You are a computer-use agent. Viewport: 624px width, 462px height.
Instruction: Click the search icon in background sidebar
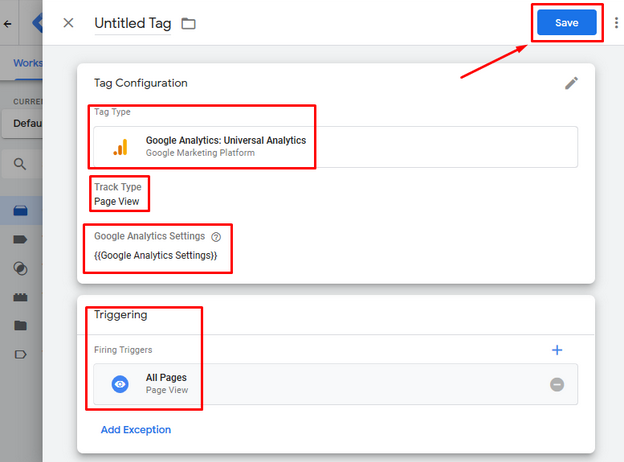[x=20, y=164]
